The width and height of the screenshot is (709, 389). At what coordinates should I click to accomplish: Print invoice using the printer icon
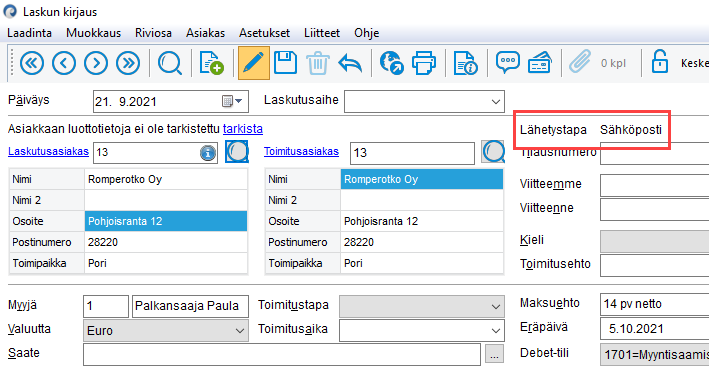pos(424,63)
